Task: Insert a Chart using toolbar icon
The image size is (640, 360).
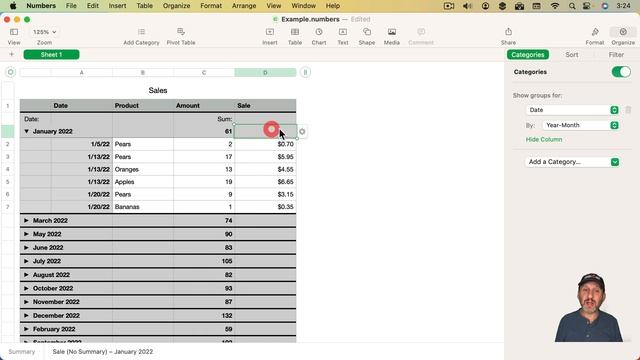Action: click(x=319, y=32)
